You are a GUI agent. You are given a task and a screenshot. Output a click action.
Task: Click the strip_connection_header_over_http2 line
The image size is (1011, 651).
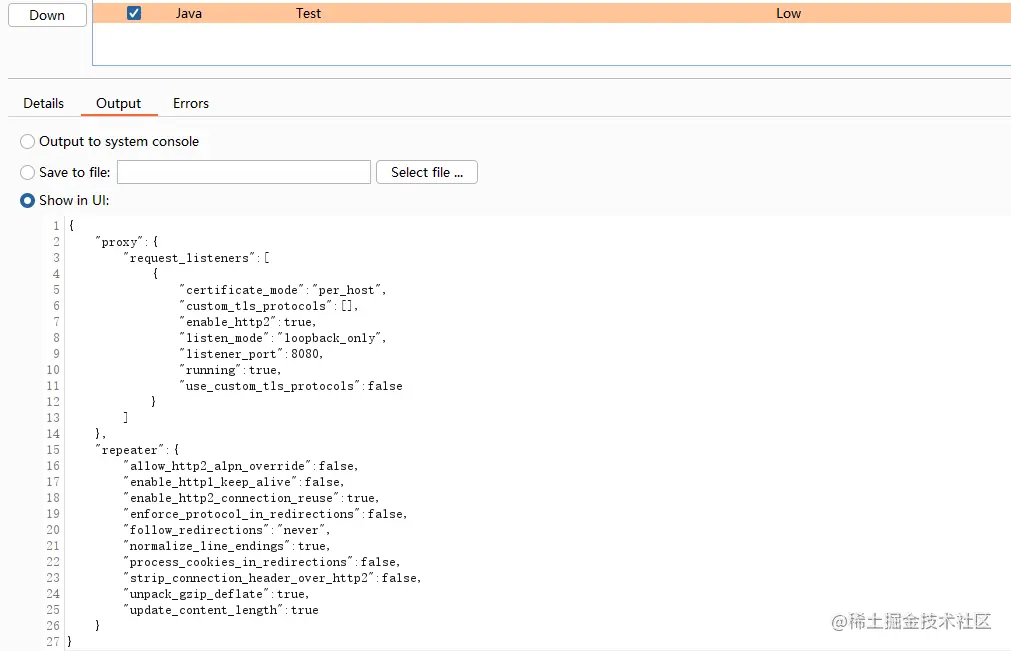tap(273, 578)
